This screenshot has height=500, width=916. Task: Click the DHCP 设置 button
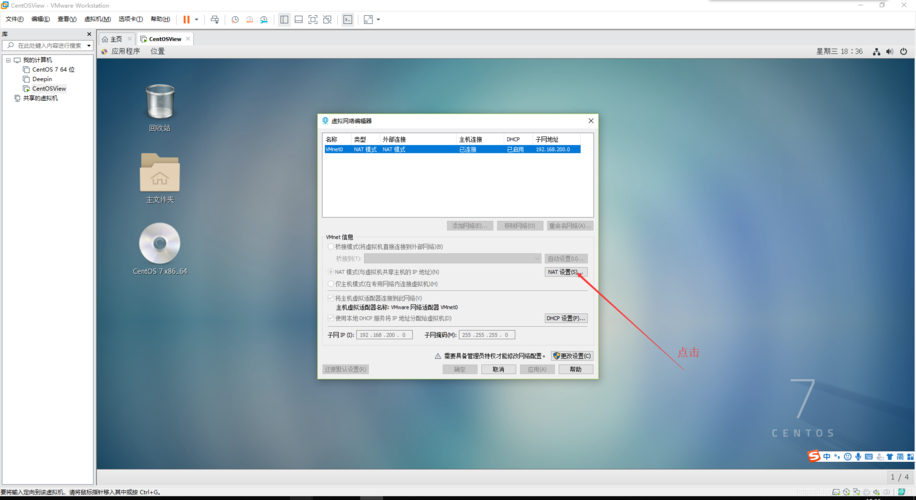pos(565,318)
